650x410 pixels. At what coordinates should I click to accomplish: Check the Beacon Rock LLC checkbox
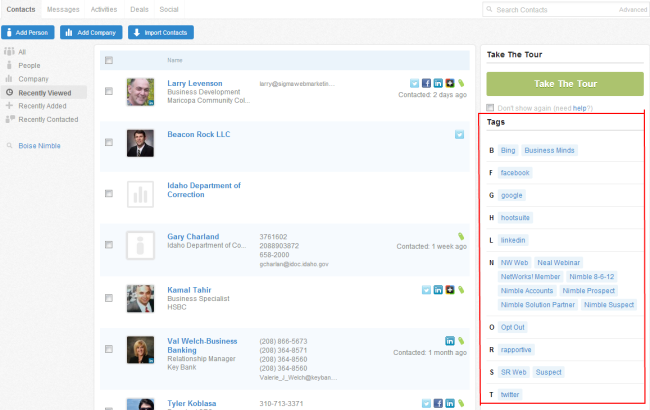click(109, 143)
